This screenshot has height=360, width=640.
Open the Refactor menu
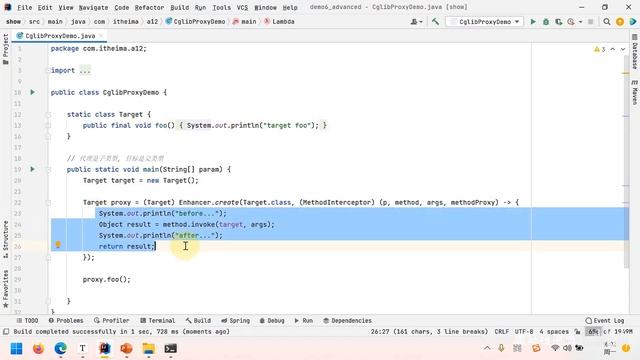149,7
